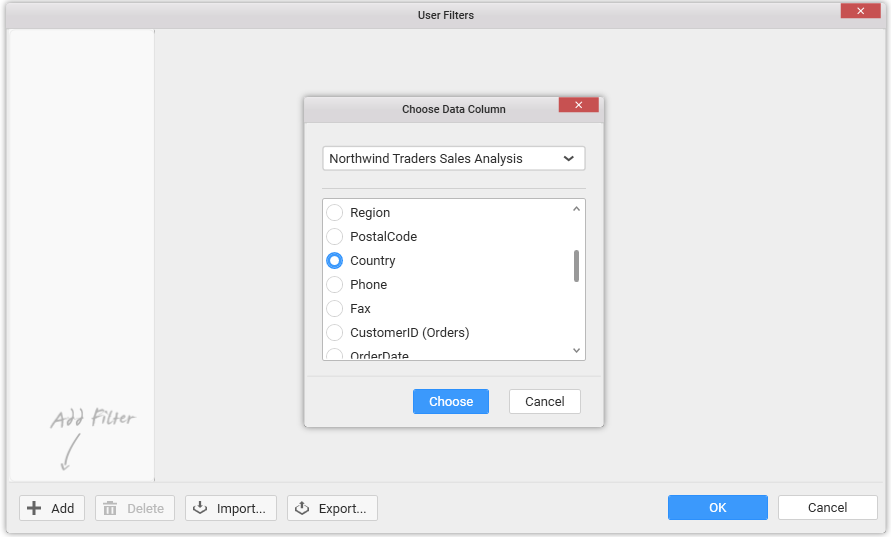Cancel the Choose Data Column dialog
This screenshot has height=537, width=891.
click(x=544, y=401)
